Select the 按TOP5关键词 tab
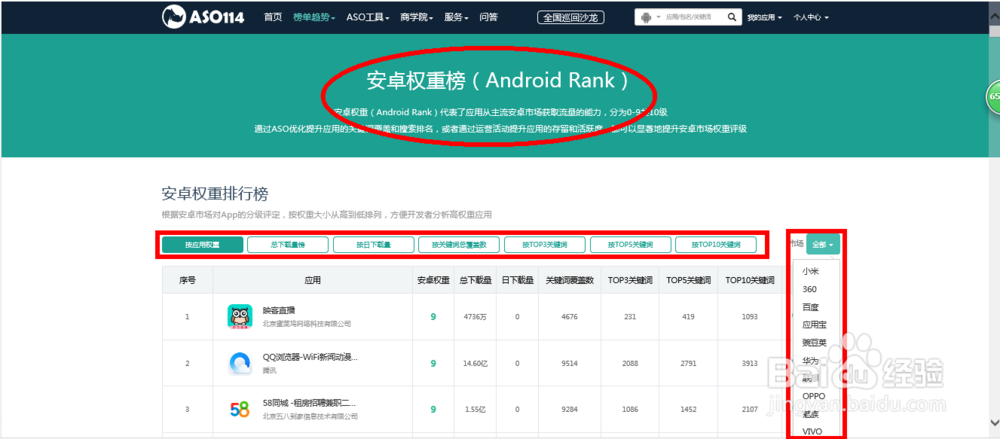Viewport: 1000px width, 439px height. (630, 244)
